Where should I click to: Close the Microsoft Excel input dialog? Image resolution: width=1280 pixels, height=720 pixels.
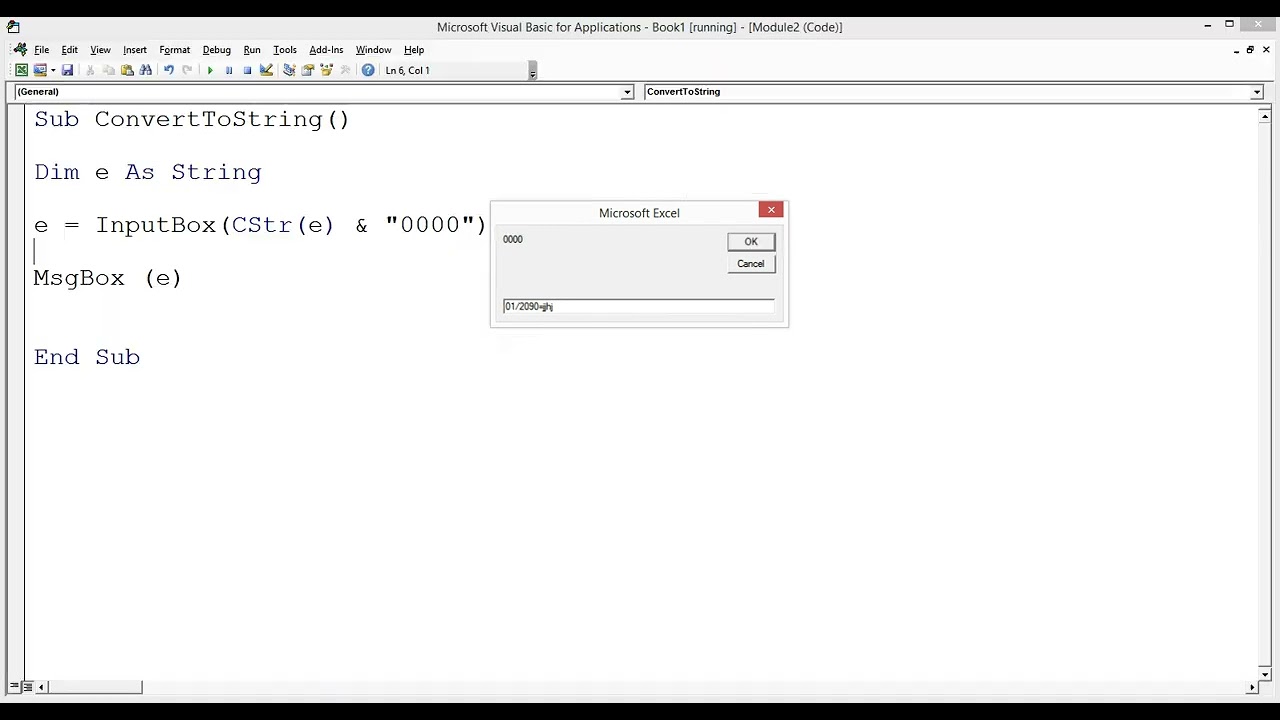[x=771, y=210]
